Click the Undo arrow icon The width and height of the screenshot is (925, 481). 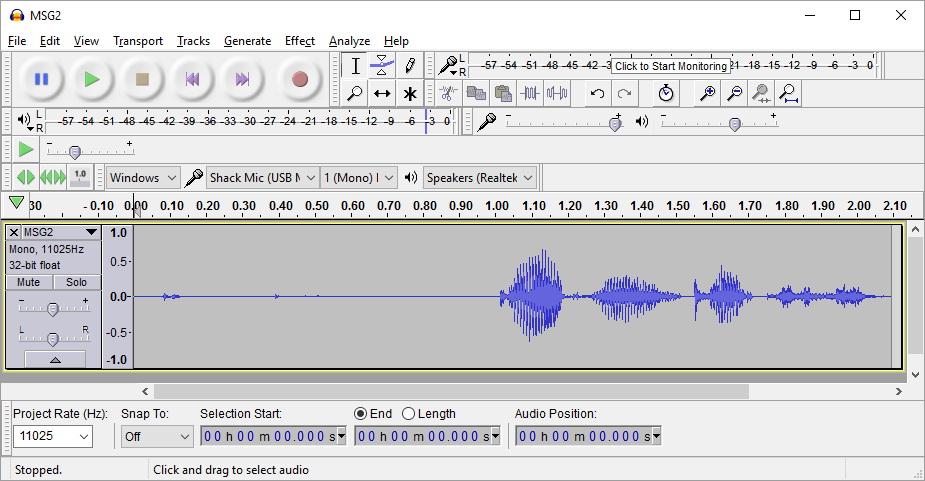pyautogui.click(x=597, y=93)
